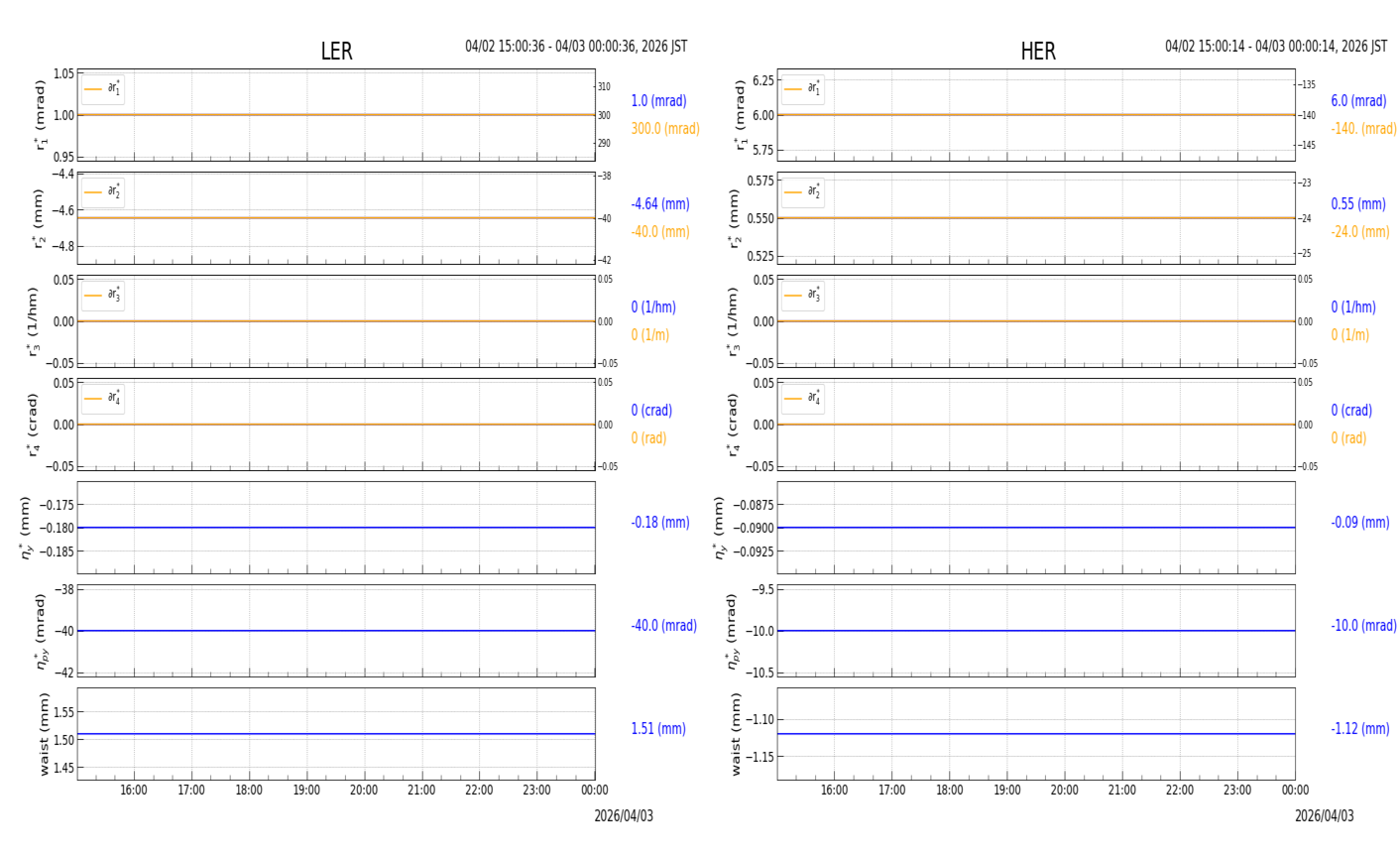Image resolution: width=1400 pixels, height=857 pixels.
Task: Select HER time range ending 00:00:14 JST
Action: [1276, 47]
